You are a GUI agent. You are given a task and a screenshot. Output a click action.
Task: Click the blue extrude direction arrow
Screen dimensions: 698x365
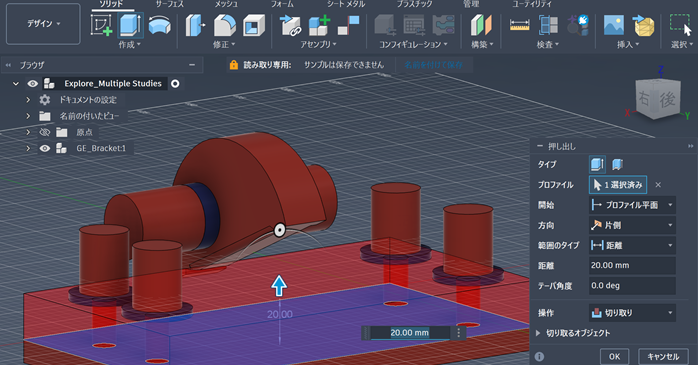point(279,285)
